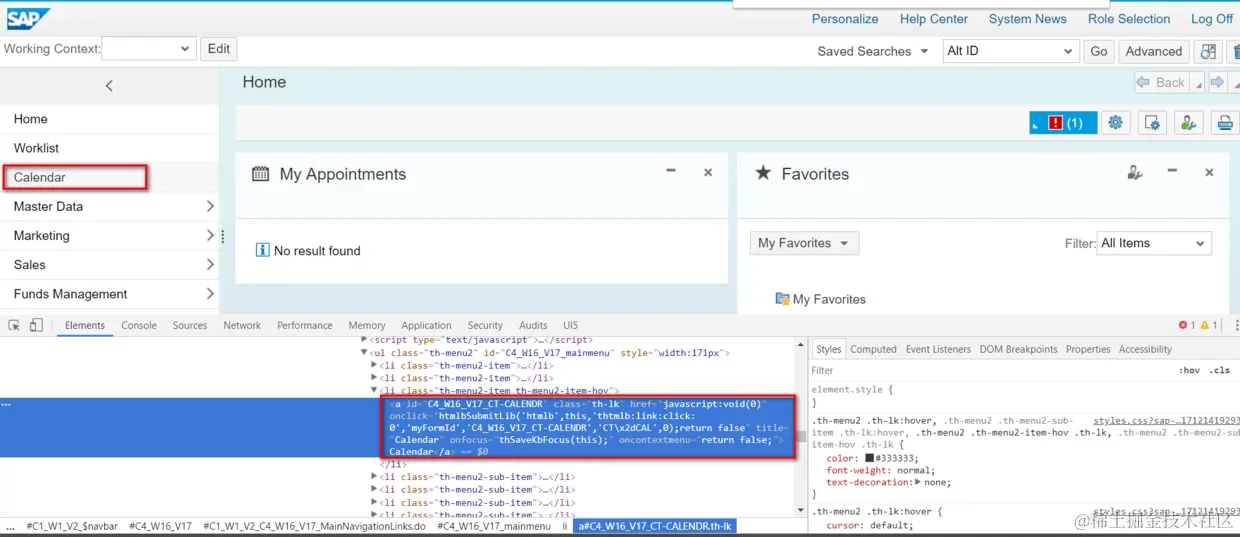The image size is (1240, 537).
Task: Expand the Funds Management submenu
Action: pyautogui.click(x=210, y=293)
